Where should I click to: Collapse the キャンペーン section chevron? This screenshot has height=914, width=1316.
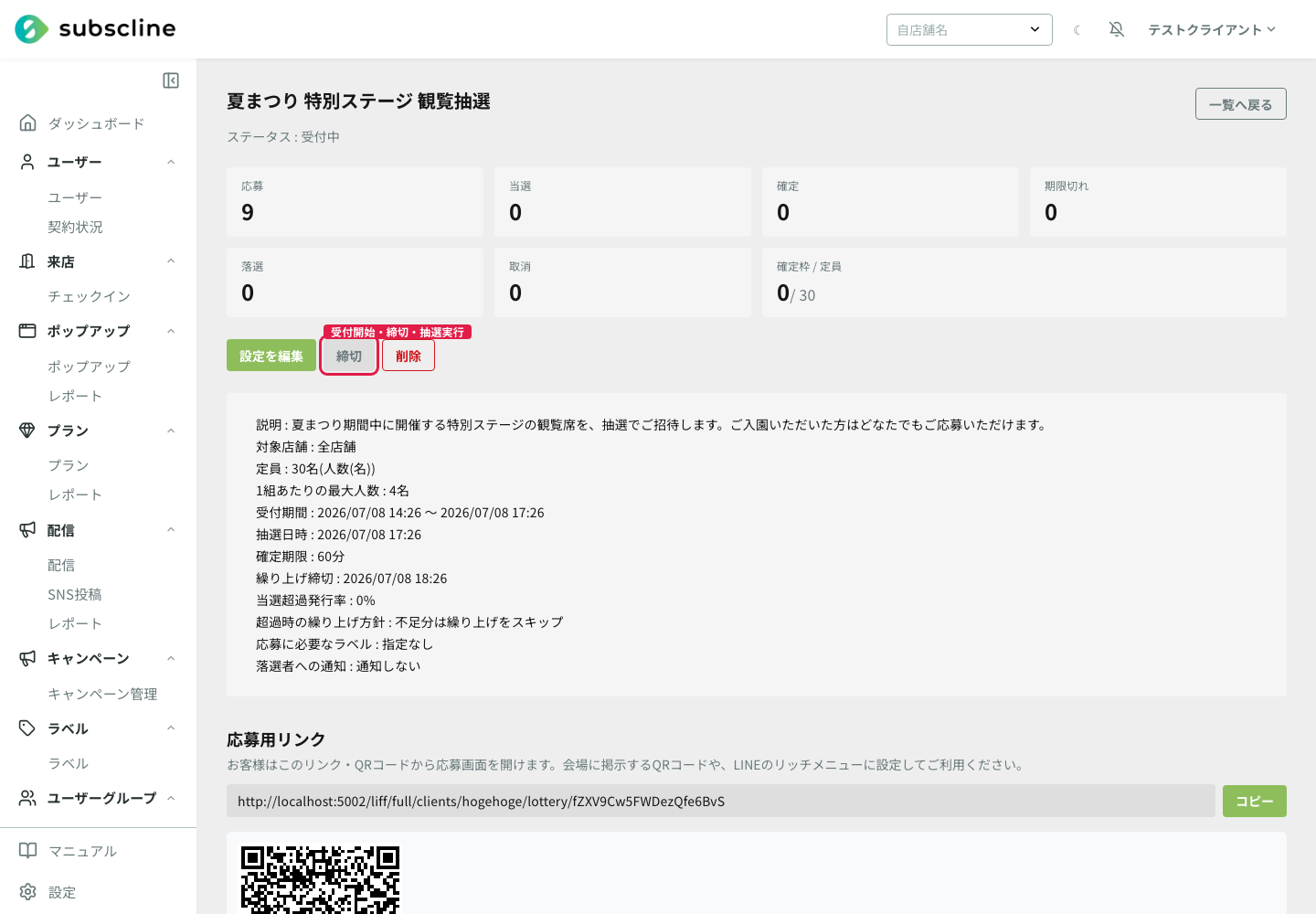tap(171, 658)
